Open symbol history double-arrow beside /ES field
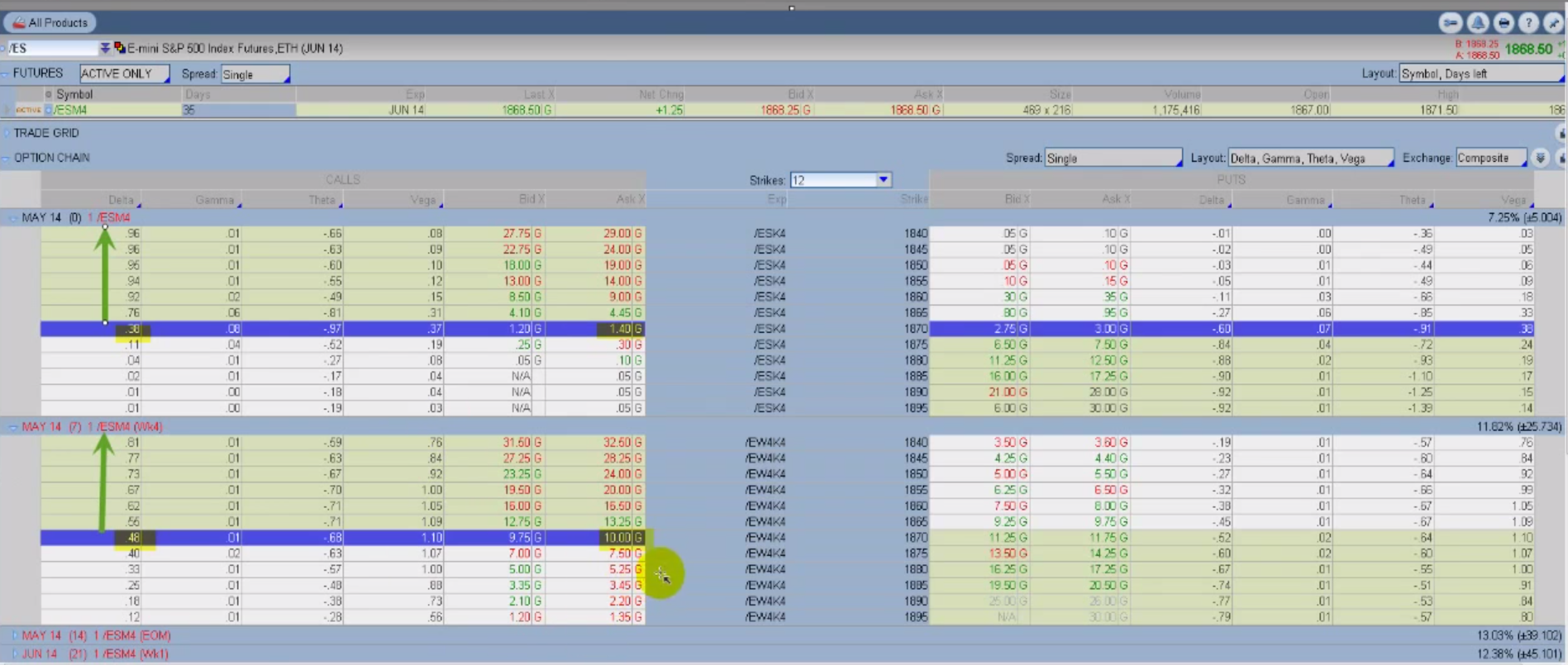 click(x=105, y=48)
